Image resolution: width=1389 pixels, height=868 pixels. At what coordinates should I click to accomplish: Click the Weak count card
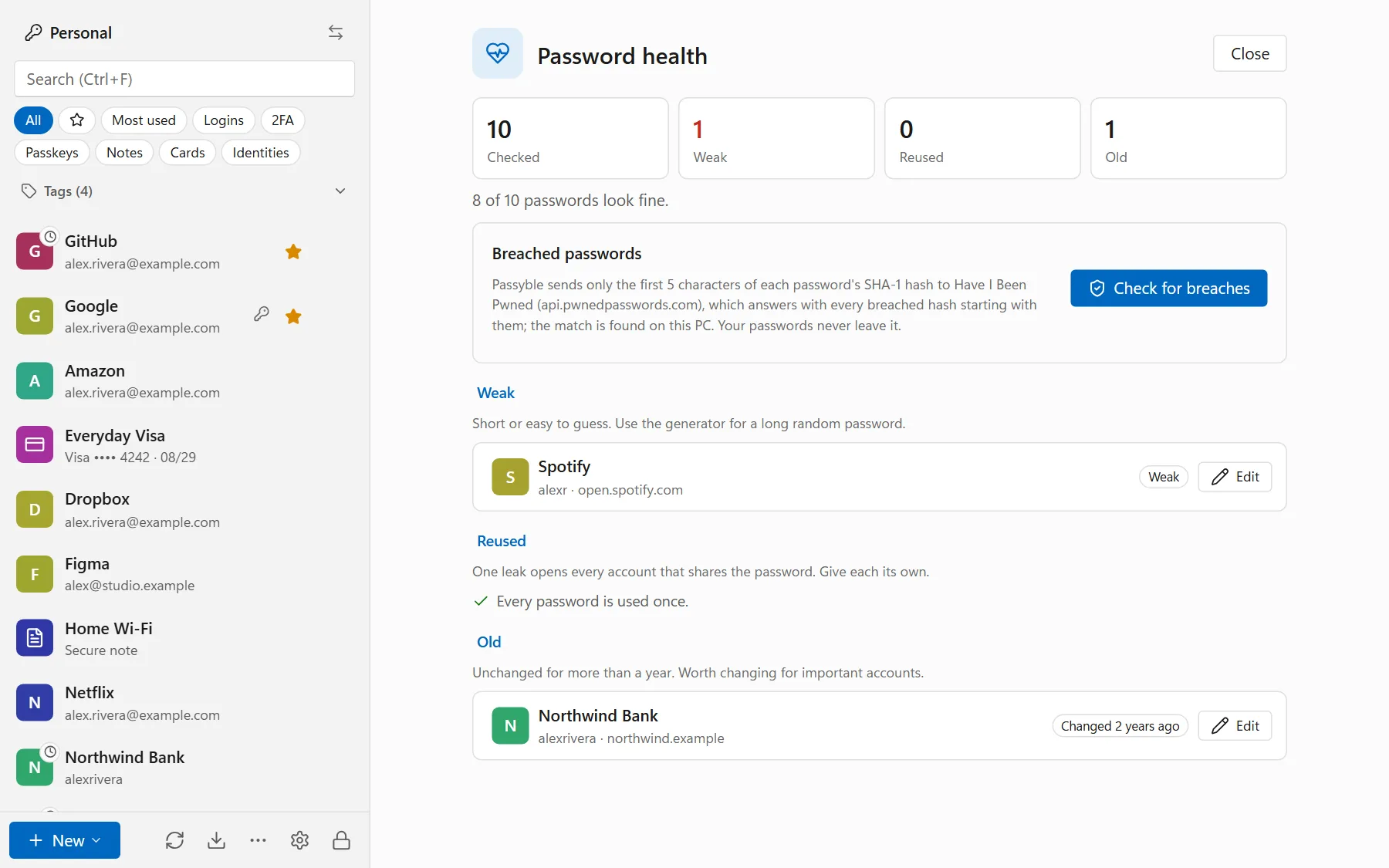coord(776,139)
